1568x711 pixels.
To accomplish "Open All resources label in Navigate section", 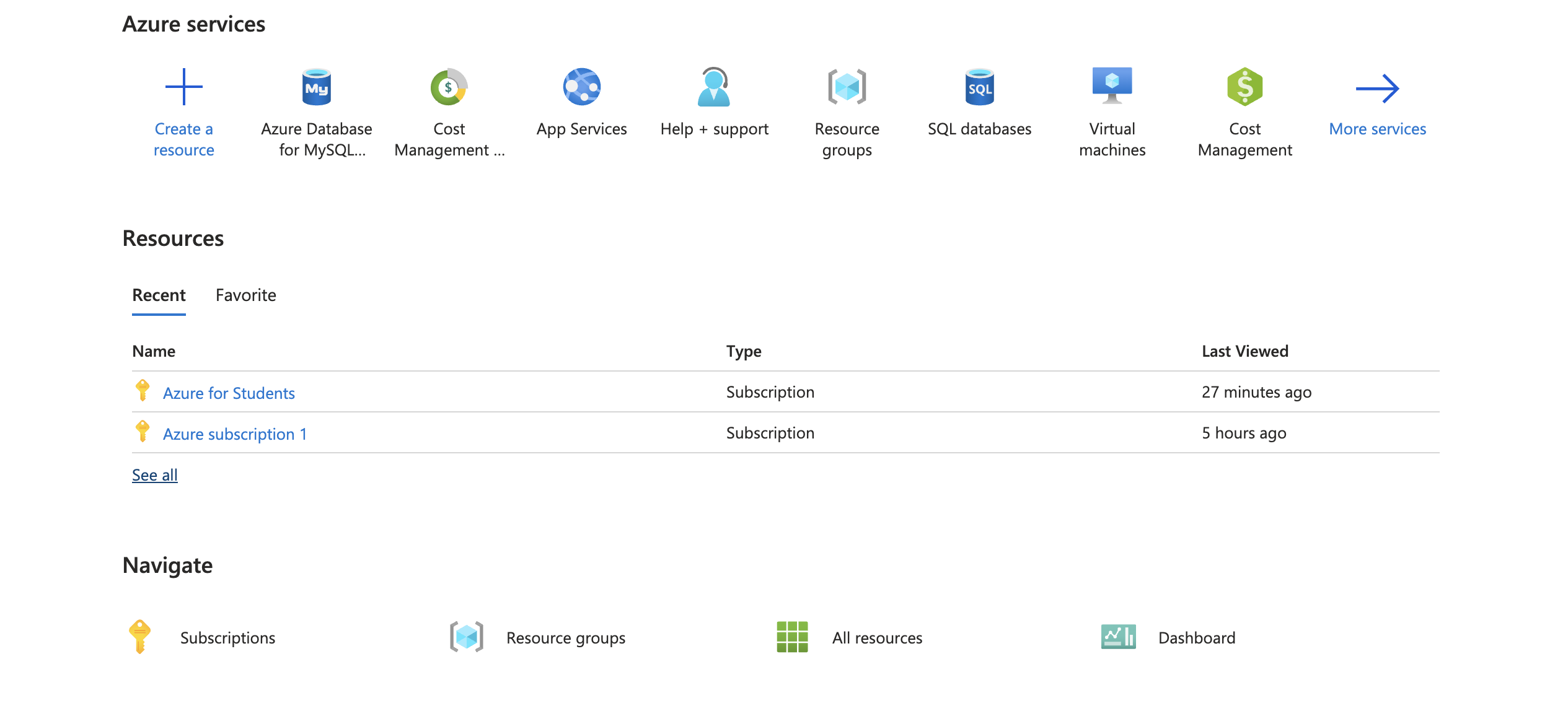I will tap(877, 638).
